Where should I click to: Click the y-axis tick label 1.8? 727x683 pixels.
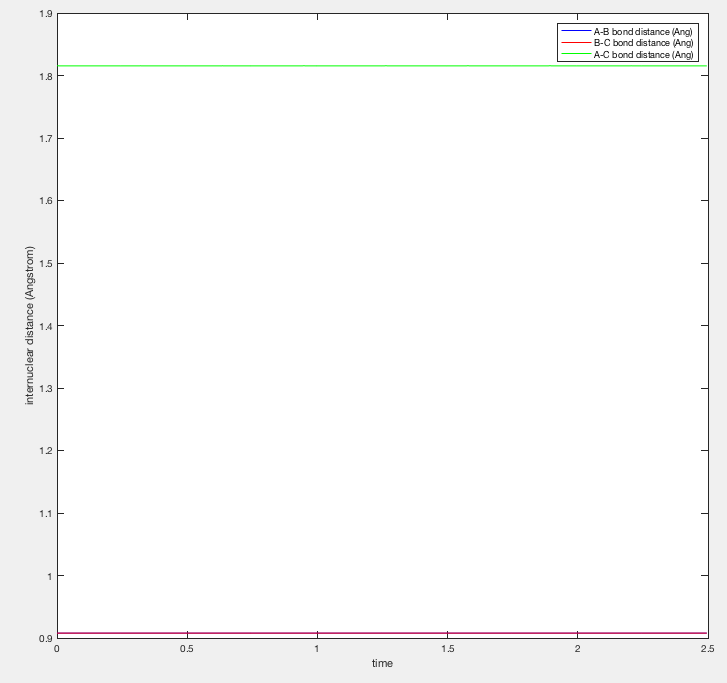[45, 77]
